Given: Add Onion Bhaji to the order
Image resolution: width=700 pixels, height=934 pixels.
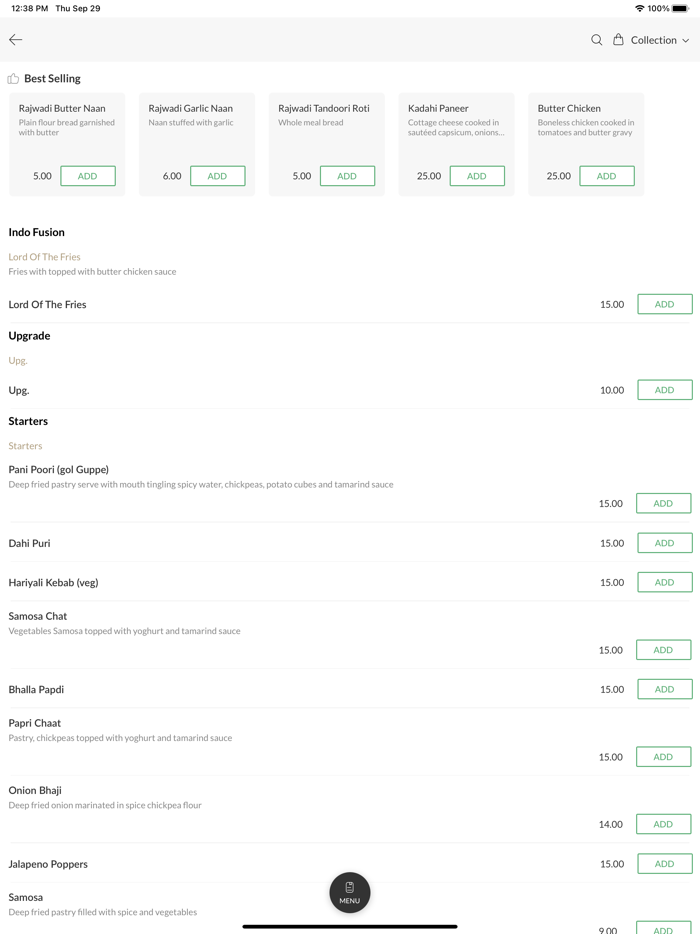Looking at the screenshot, I should (663, 824).
